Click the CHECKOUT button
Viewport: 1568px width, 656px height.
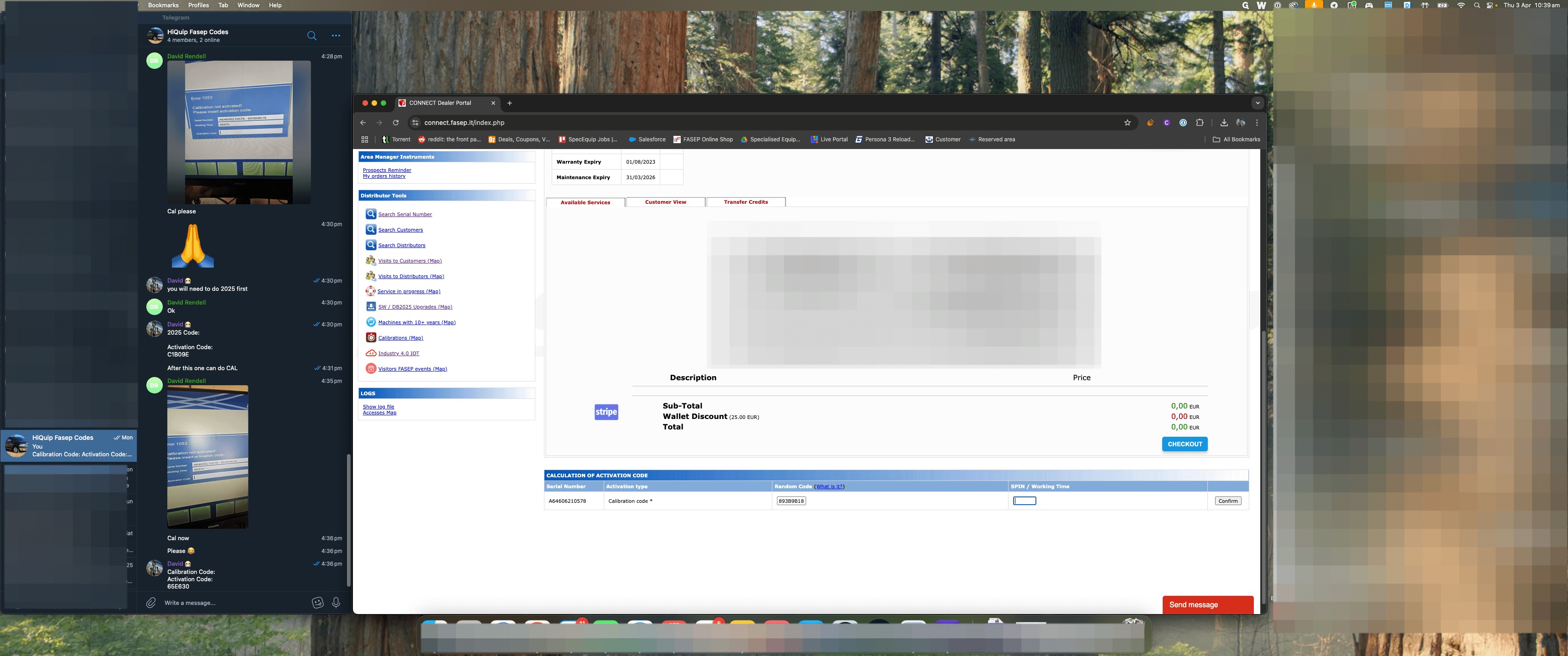coord(1185,444)
